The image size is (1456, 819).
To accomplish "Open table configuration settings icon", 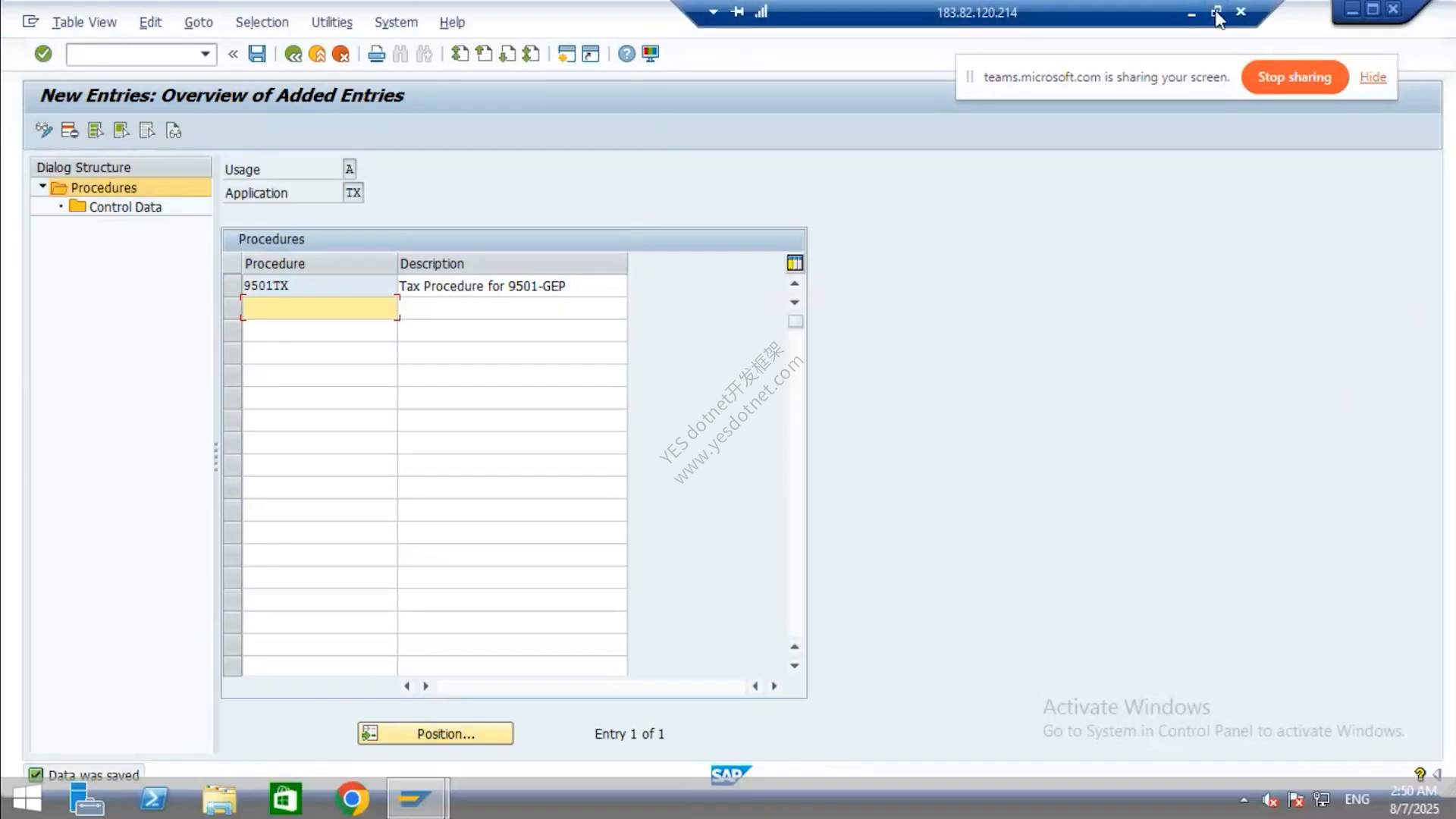I will coord(795,263).
